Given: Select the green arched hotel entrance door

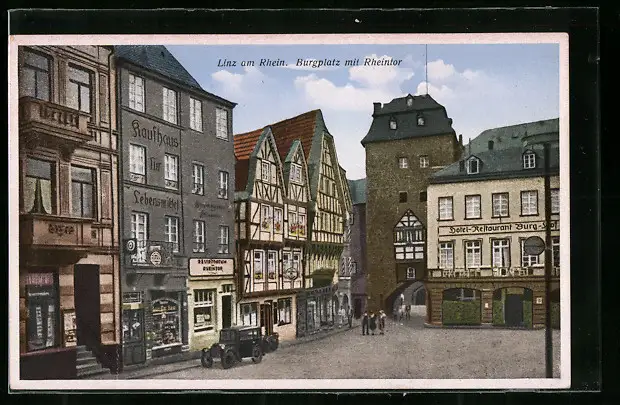Looking at the screenshot, I should point(513,308).
